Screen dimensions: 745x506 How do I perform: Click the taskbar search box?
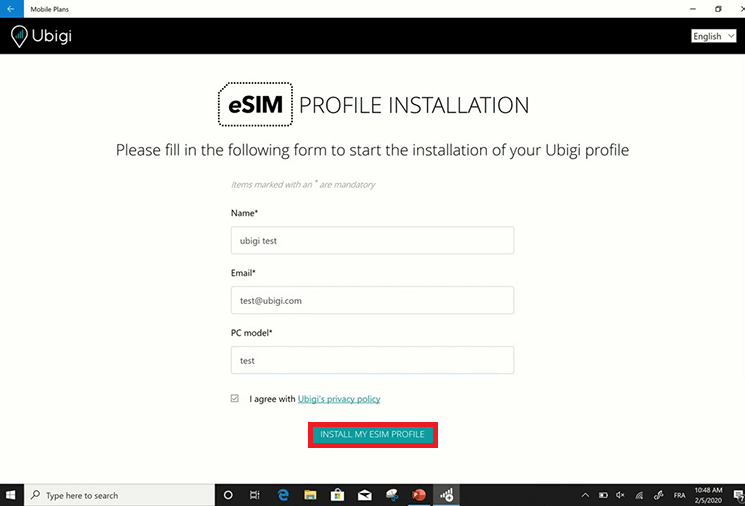click(x=119, y=495)
